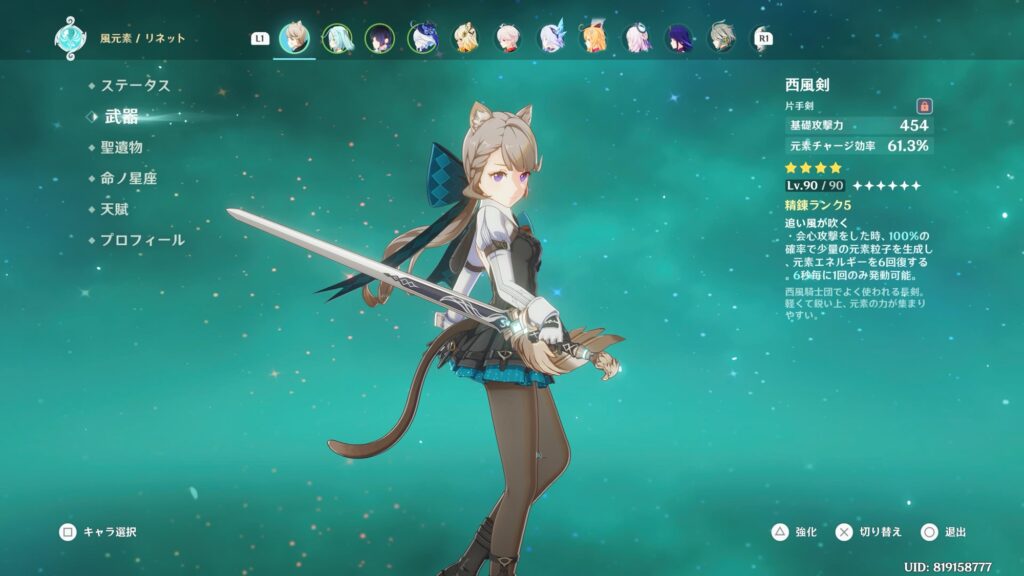Click the R1 next-character button
The height and width of the screenshot is (576, 1024).
pyautogui.click(x=763, y=39)
